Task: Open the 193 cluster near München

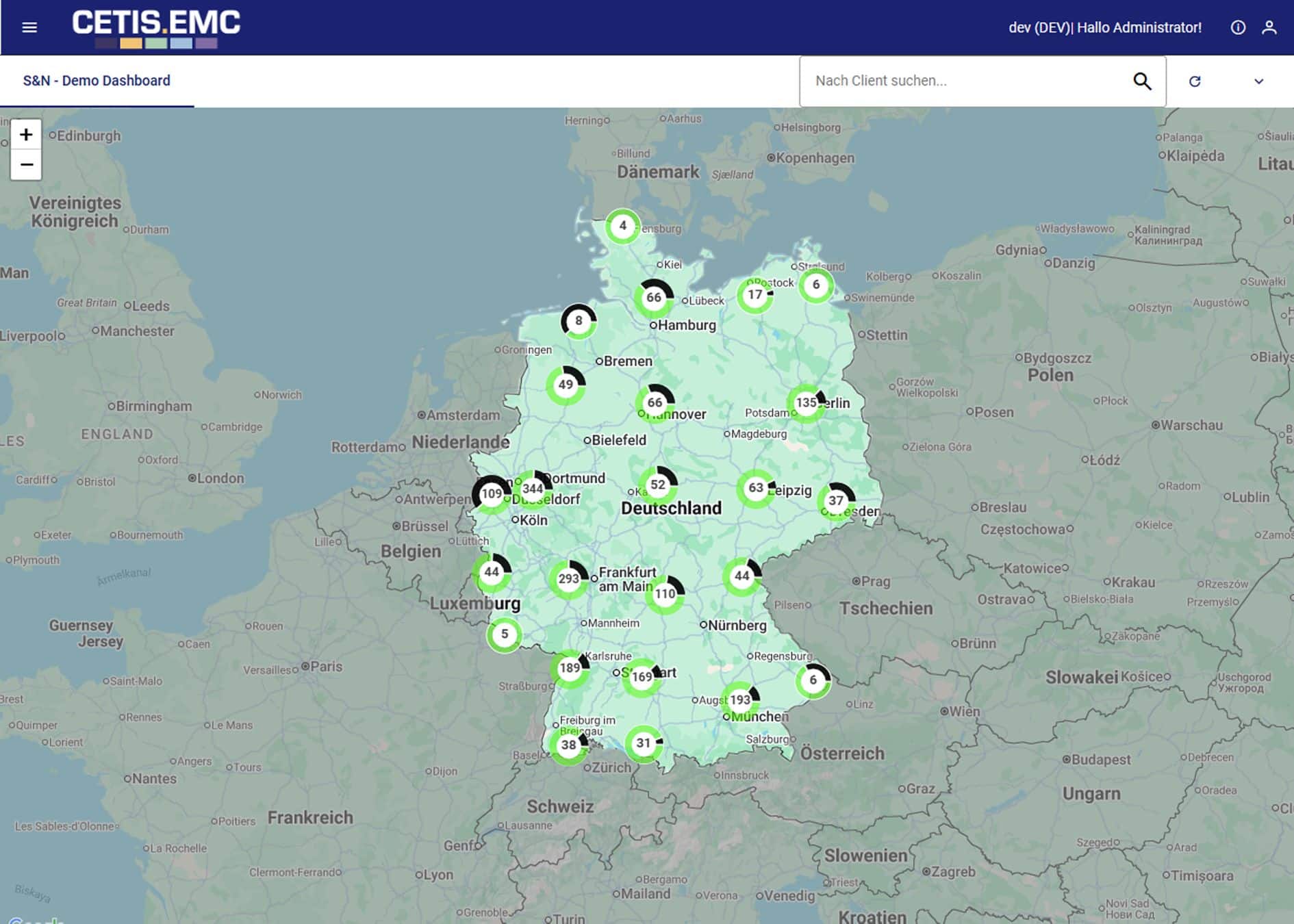Action: [740, 700]
